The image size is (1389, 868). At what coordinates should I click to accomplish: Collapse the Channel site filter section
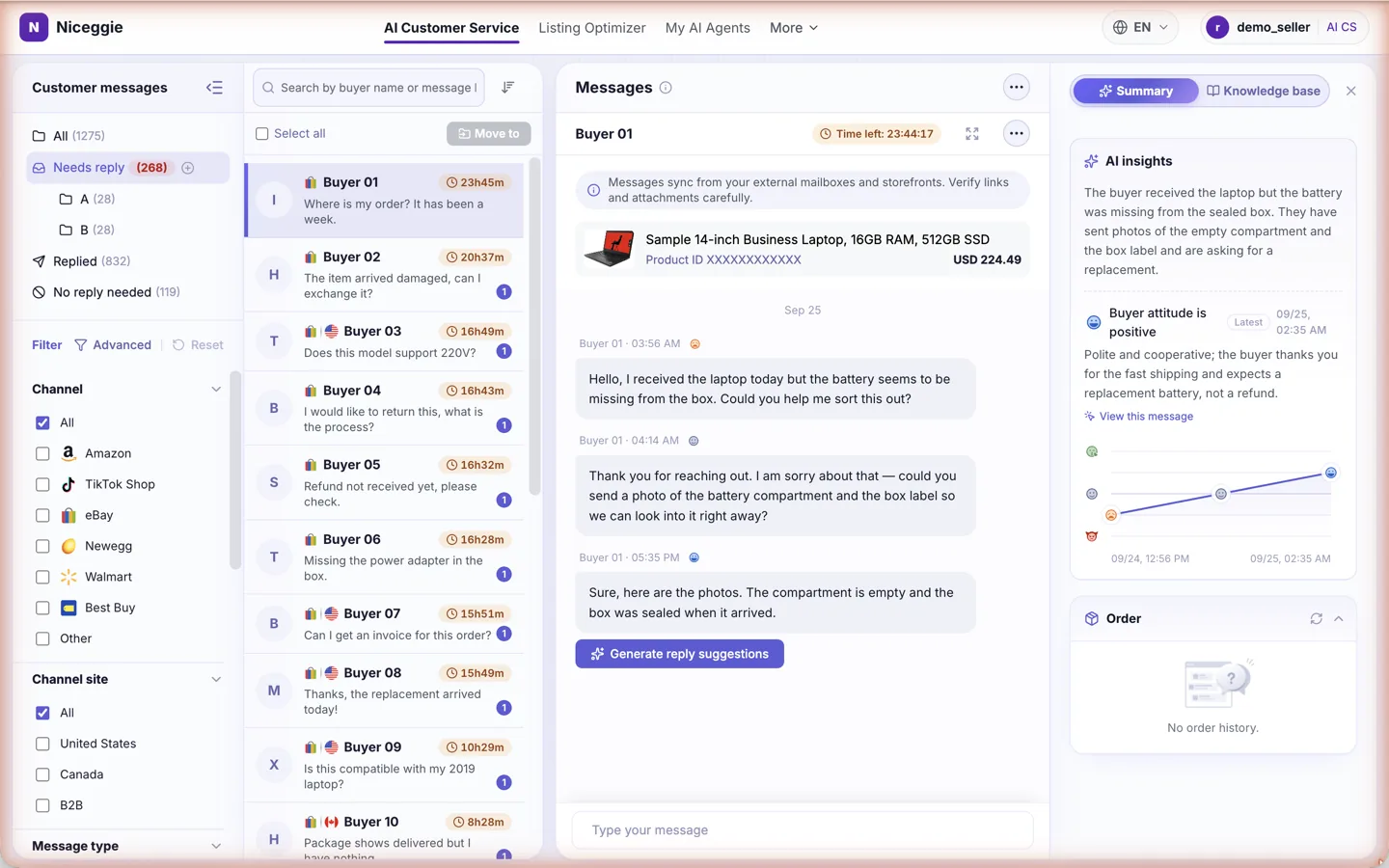coord(216,680)
